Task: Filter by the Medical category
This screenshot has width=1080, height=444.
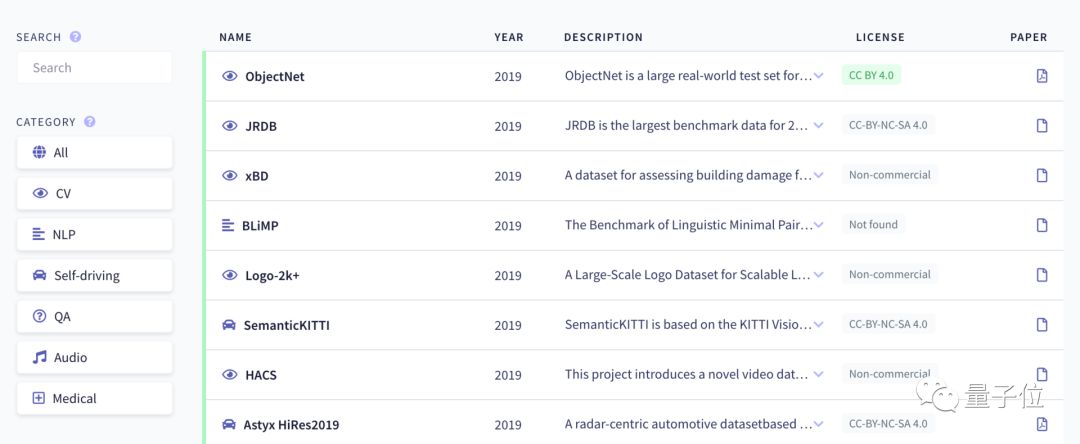Action: point(94,398)
